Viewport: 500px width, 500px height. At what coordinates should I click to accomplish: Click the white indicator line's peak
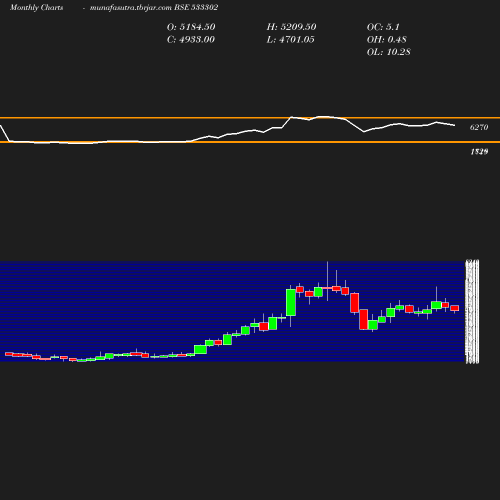pos(322,117)
